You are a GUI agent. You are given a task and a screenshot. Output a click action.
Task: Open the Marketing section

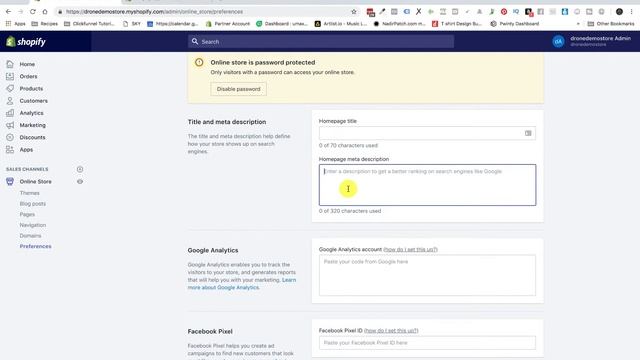tap(33, 125)
